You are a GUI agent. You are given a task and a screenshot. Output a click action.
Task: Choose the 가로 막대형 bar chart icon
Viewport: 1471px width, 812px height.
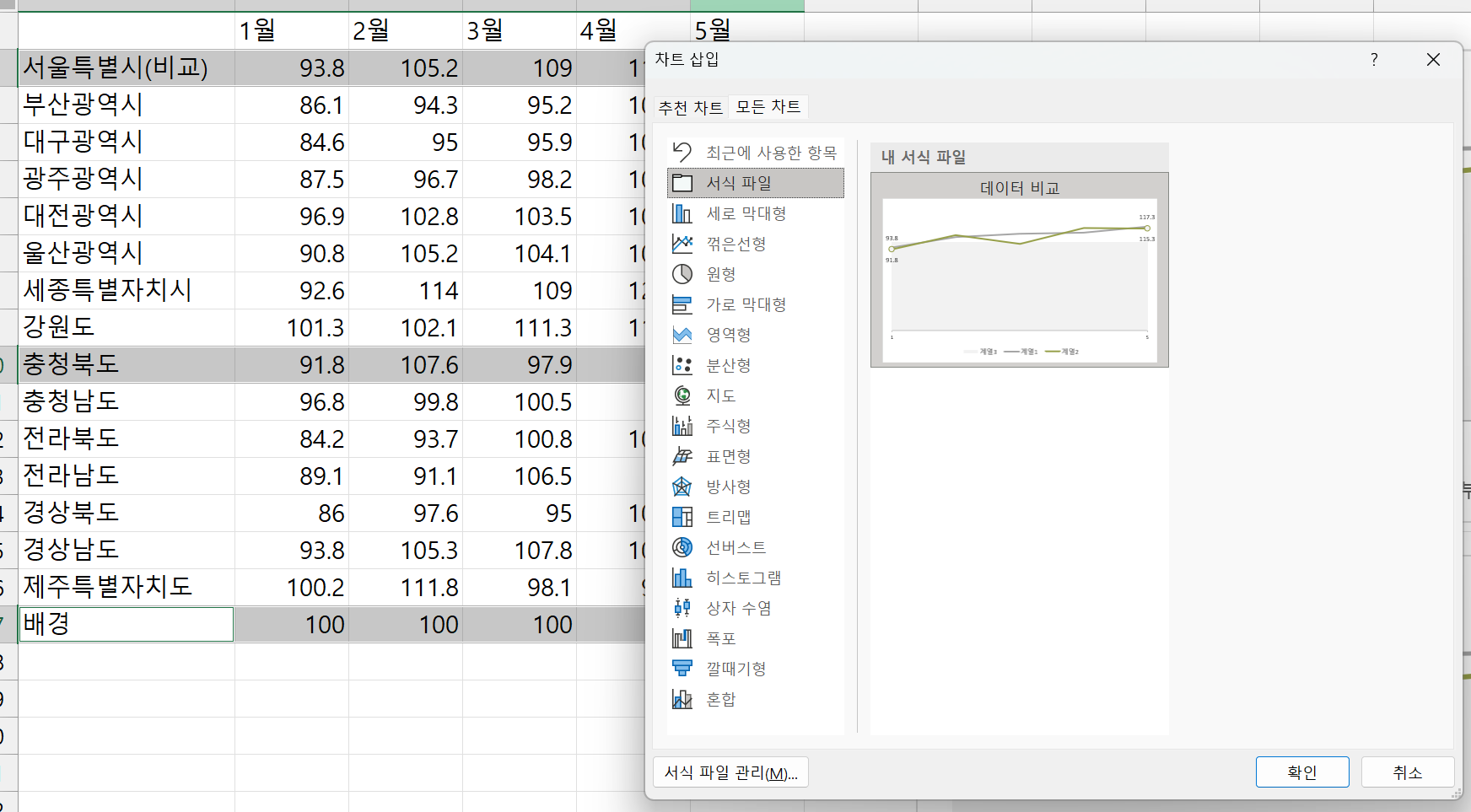tap(682, 304)
